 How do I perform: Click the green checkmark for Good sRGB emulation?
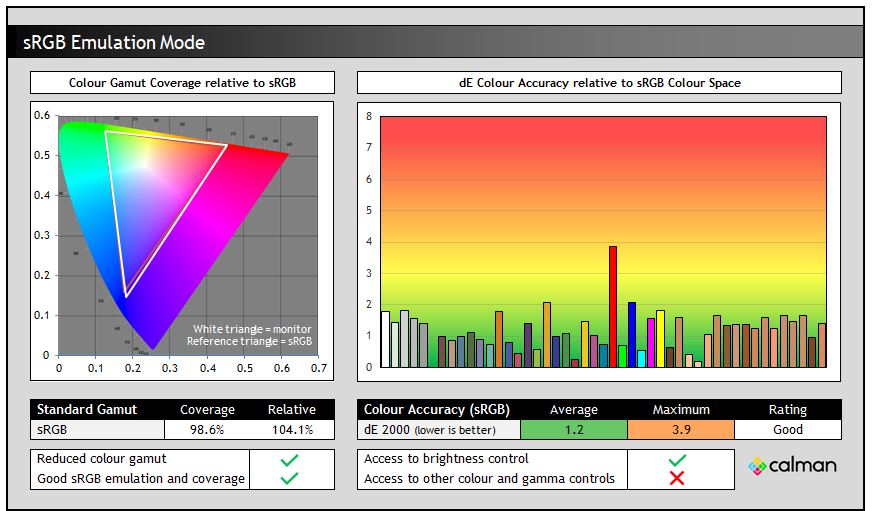tap(289, 478)
